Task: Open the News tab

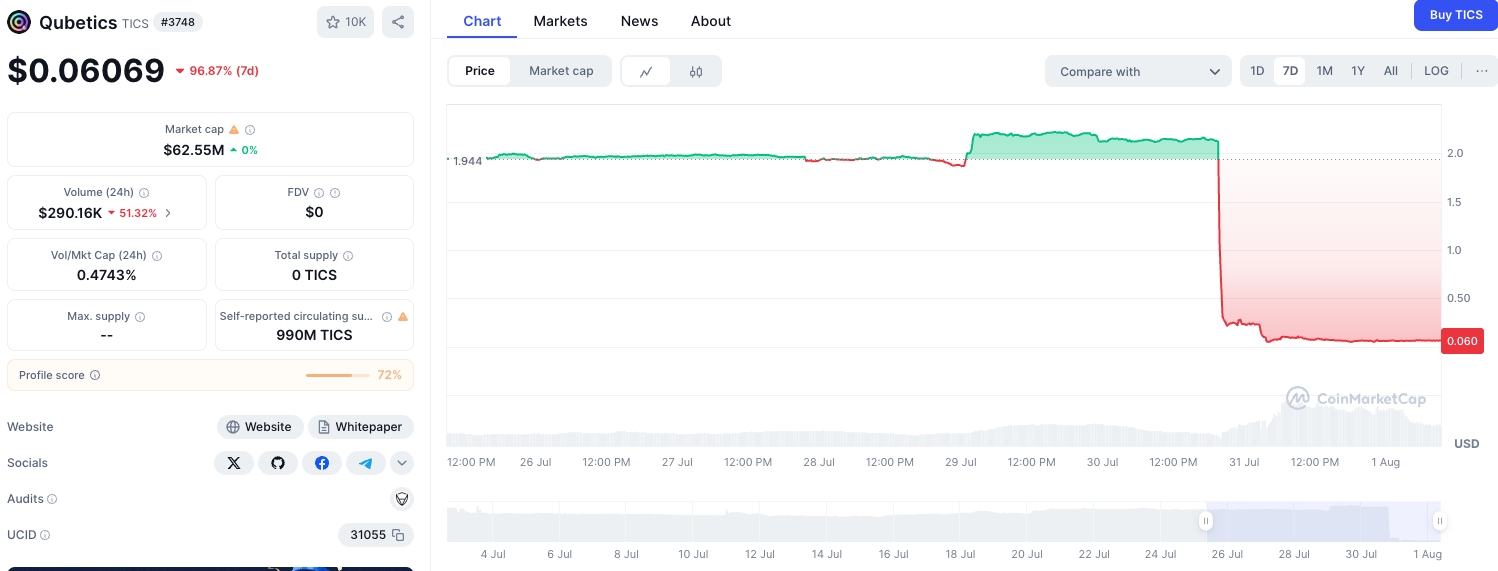Action: pyautogui.click(x=639, y=21)
